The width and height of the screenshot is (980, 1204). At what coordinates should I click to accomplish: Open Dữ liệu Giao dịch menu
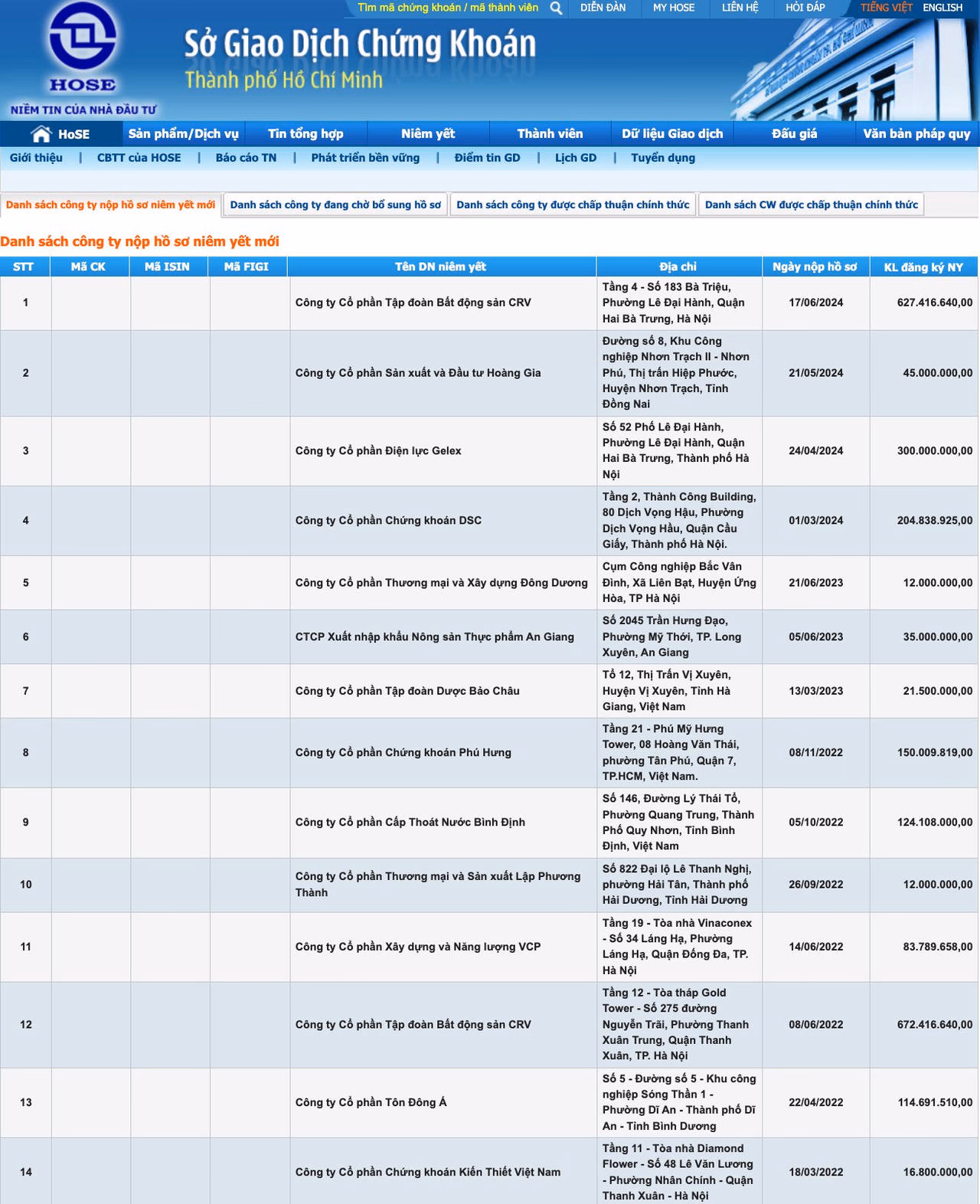pyautogui.click(x=671, y=134)
